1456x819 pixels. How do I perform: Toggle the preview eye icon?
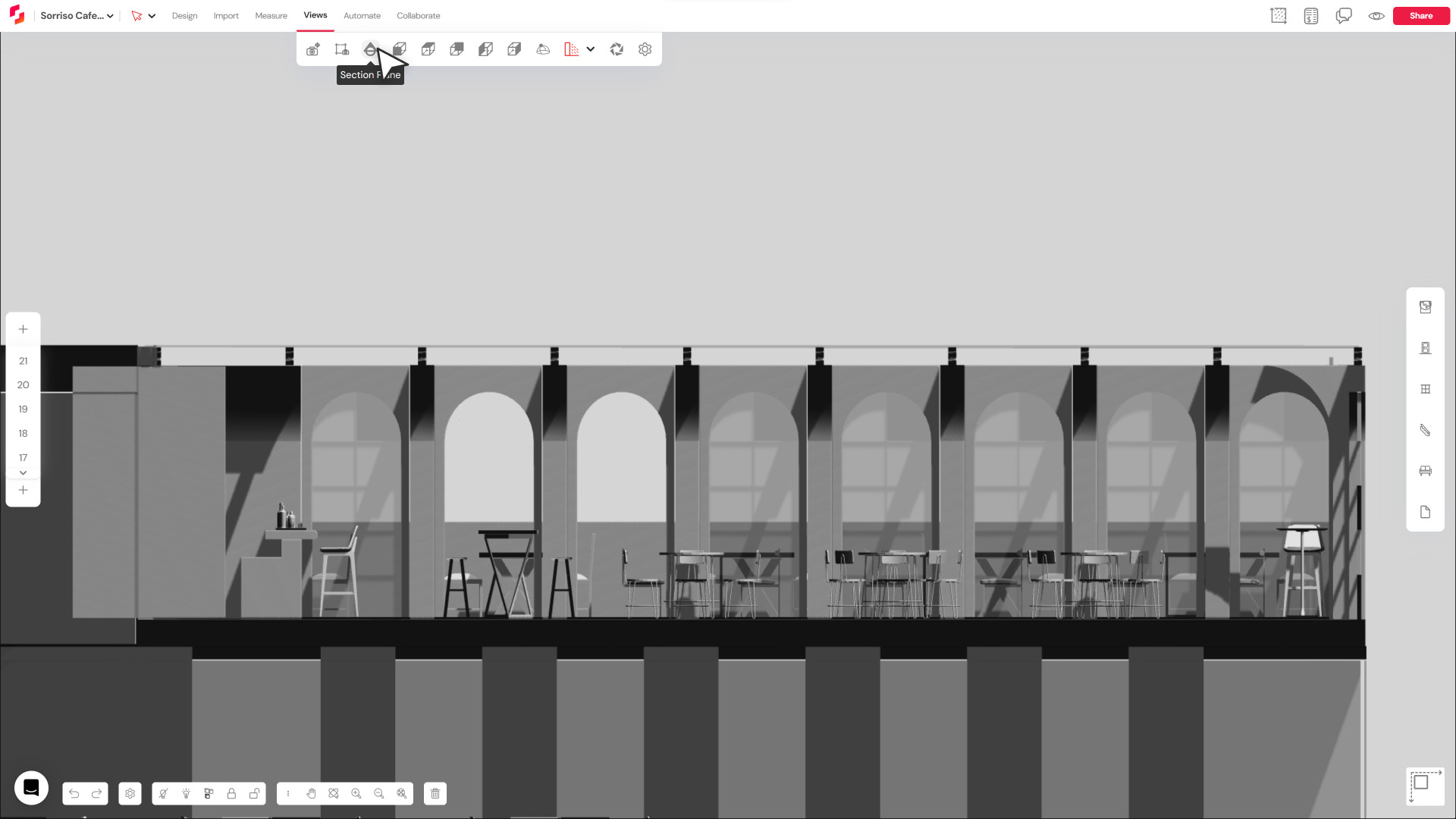(x=1376, y=16)
